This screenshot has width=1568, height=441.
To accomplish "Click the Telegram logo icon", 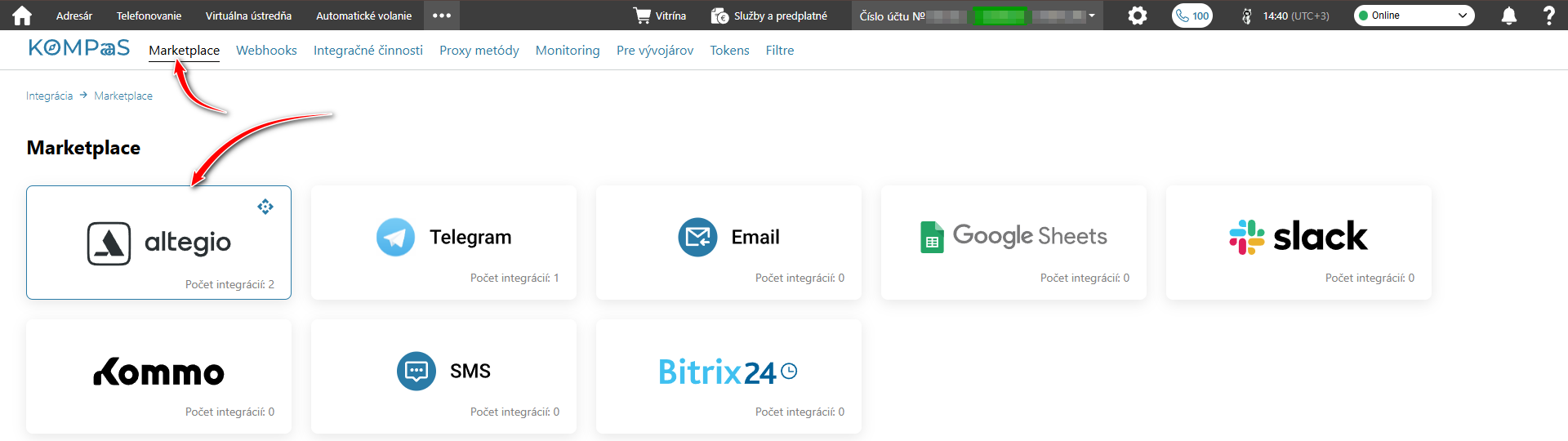I will [x=395, y=237].
